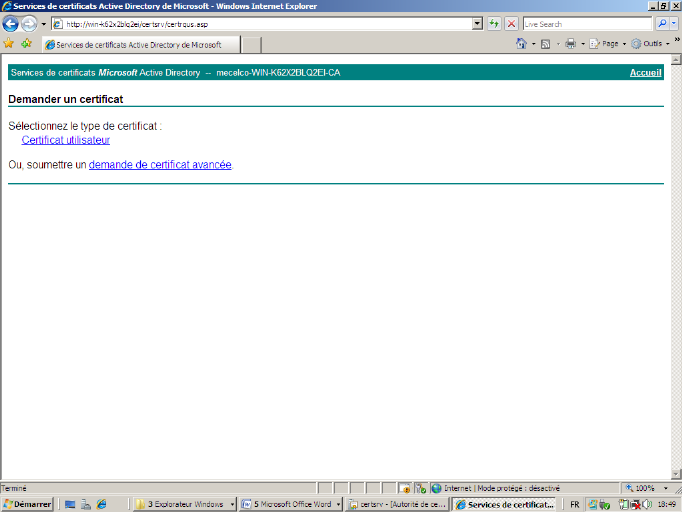Click the scrollbar down arrow
682x512 pixels.
[676, 474]
